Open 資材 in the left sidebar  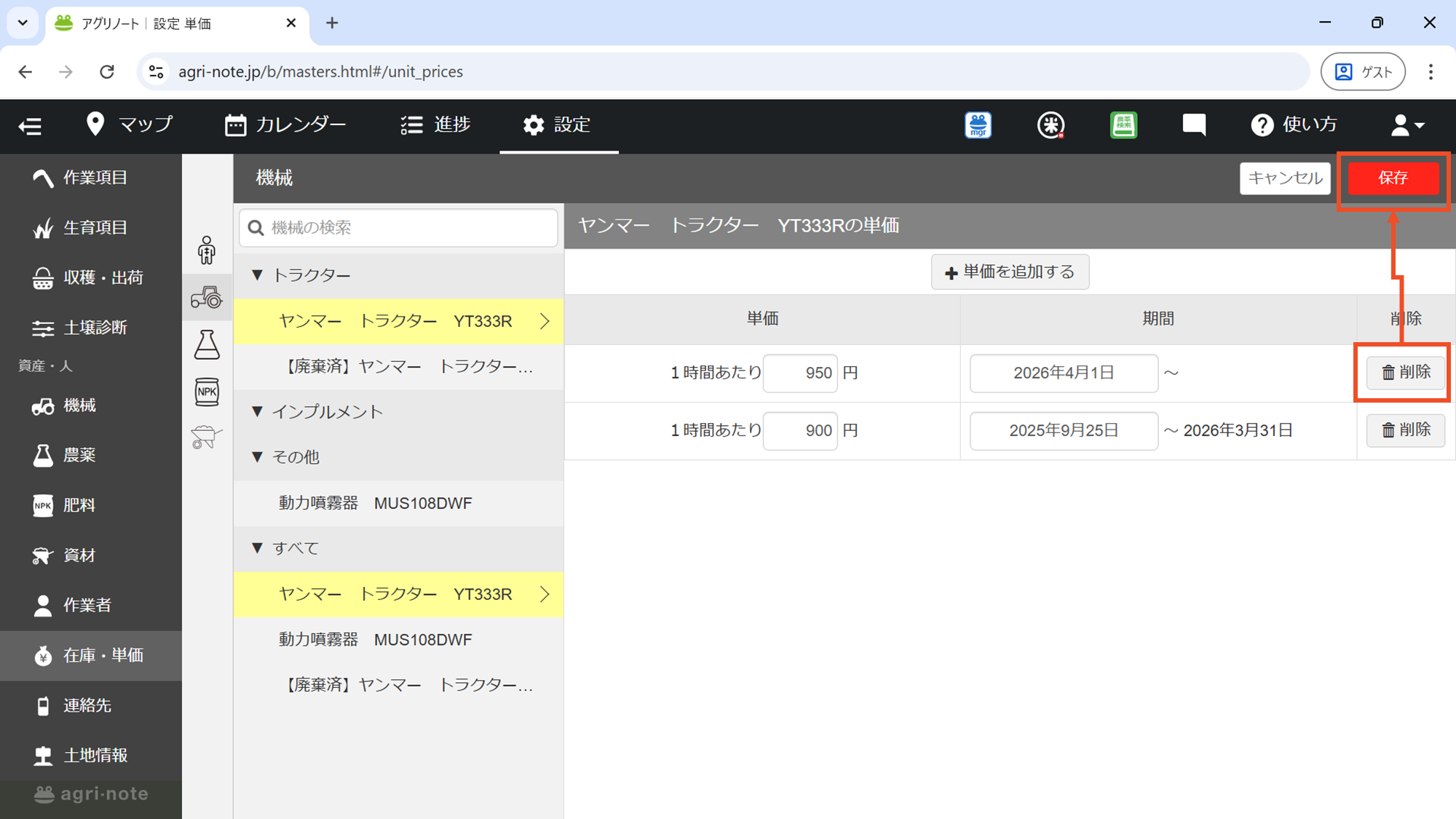pos(91,555)
